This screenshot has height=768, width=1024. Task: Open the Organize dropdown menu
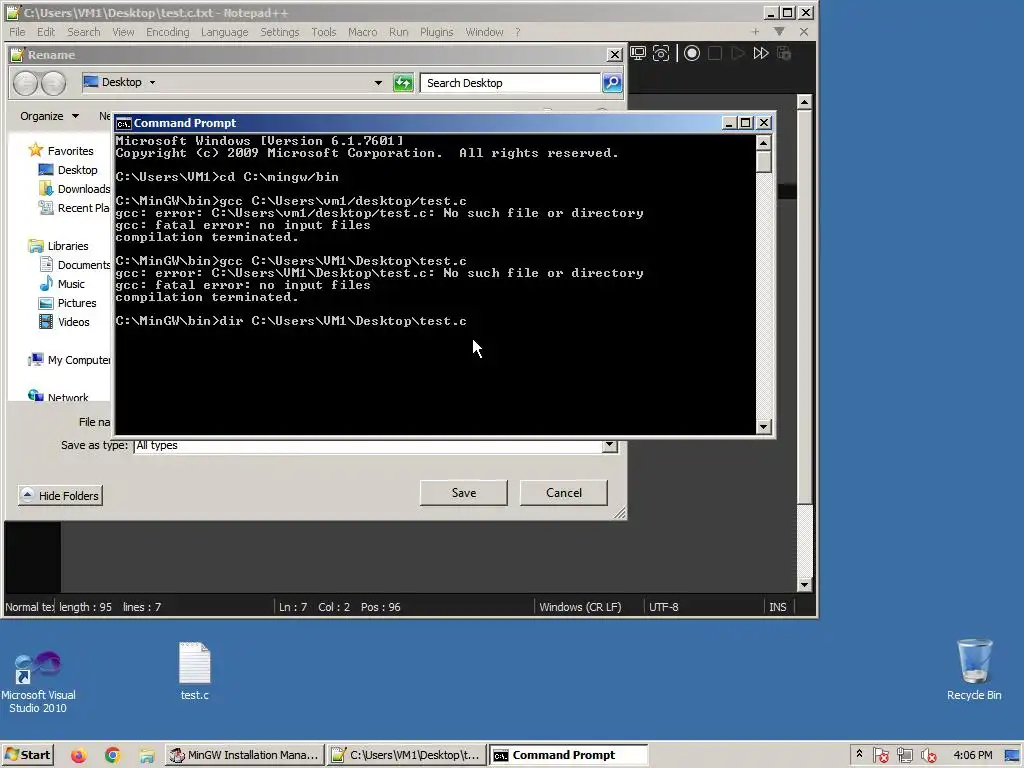pos(49,116)
